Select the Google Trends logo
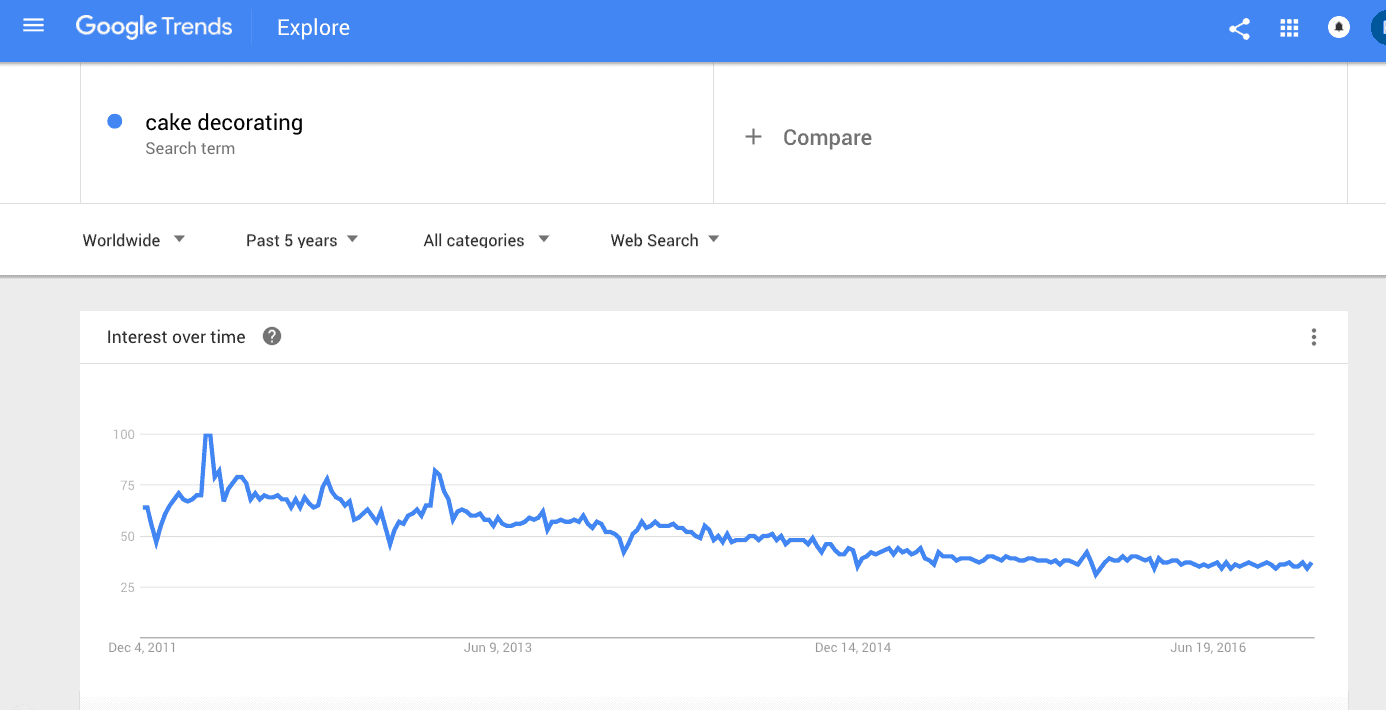 [x=154, y=26]
